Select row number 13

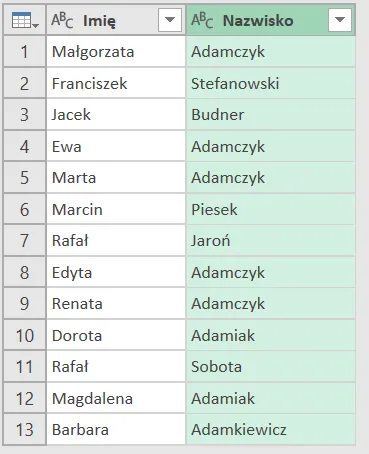point(25,430)
